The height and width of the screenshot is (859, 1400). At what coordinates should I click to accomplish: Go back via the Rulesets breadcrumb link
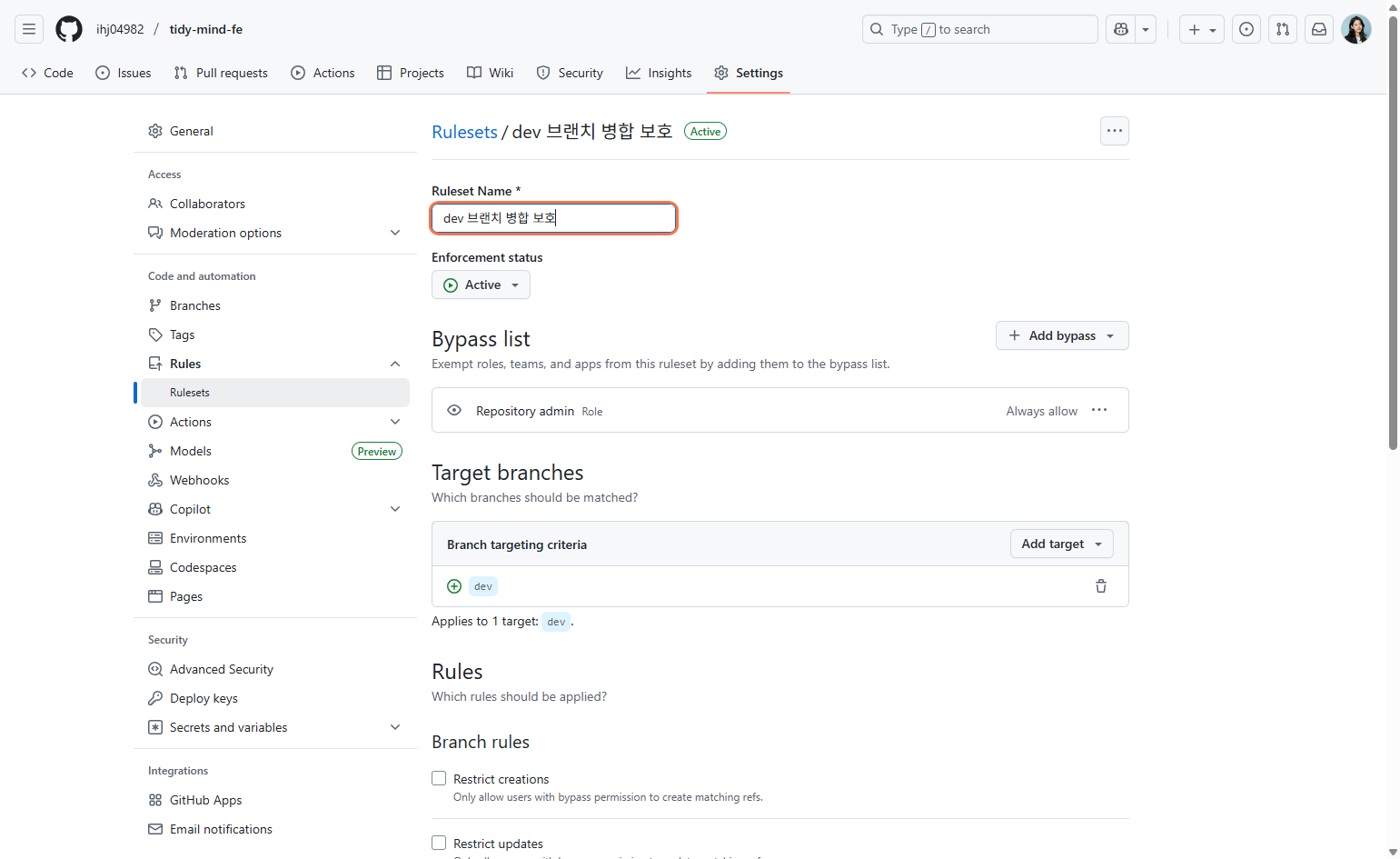pyautogui.click(x=464, y=132)
